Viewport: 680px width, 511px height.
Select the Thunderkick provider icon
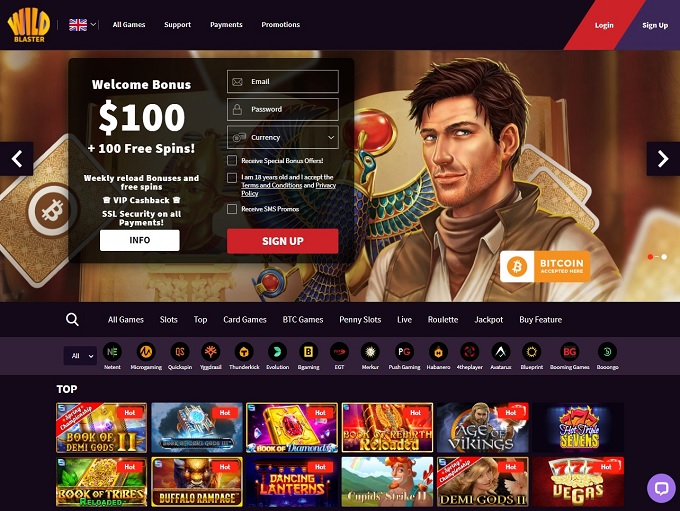pyautogui.click(x=244, y=352)
